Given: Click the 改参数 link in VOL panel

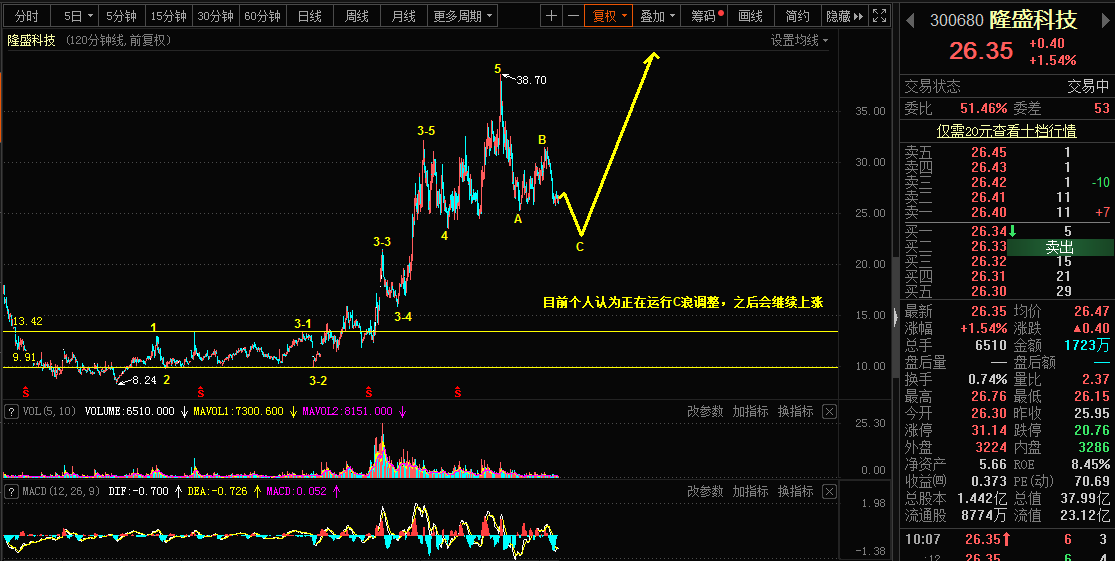Looking at the screenshot, I should pos(705,412).
